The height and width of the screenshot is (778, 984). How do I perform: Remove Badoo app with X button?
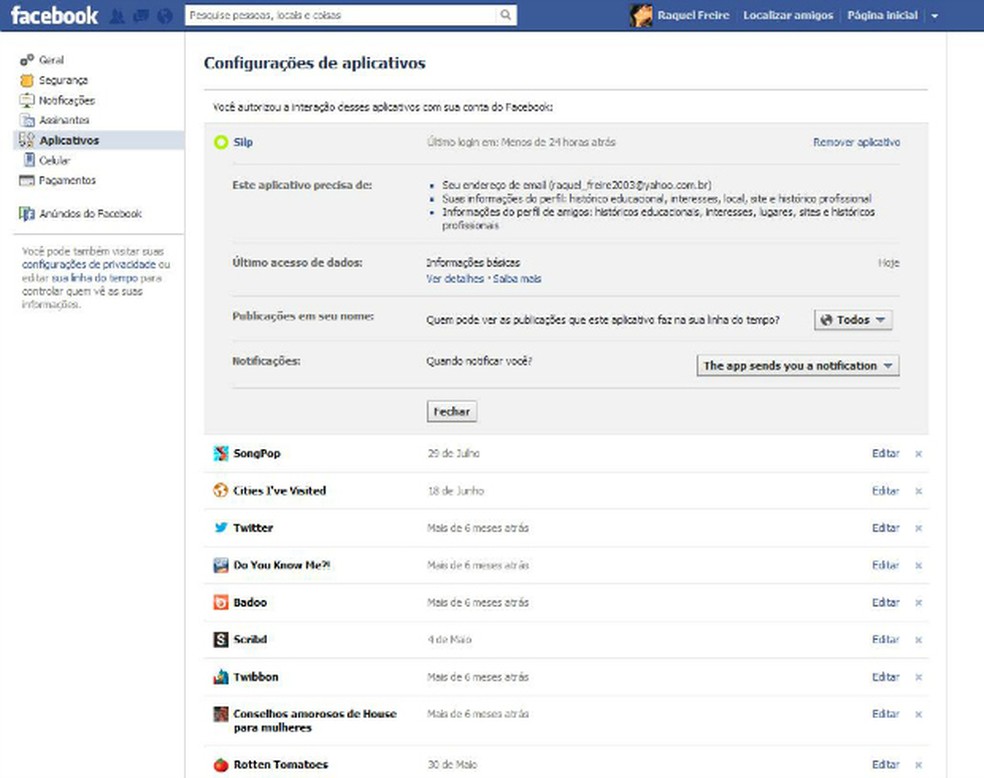(x=918, y=603)
